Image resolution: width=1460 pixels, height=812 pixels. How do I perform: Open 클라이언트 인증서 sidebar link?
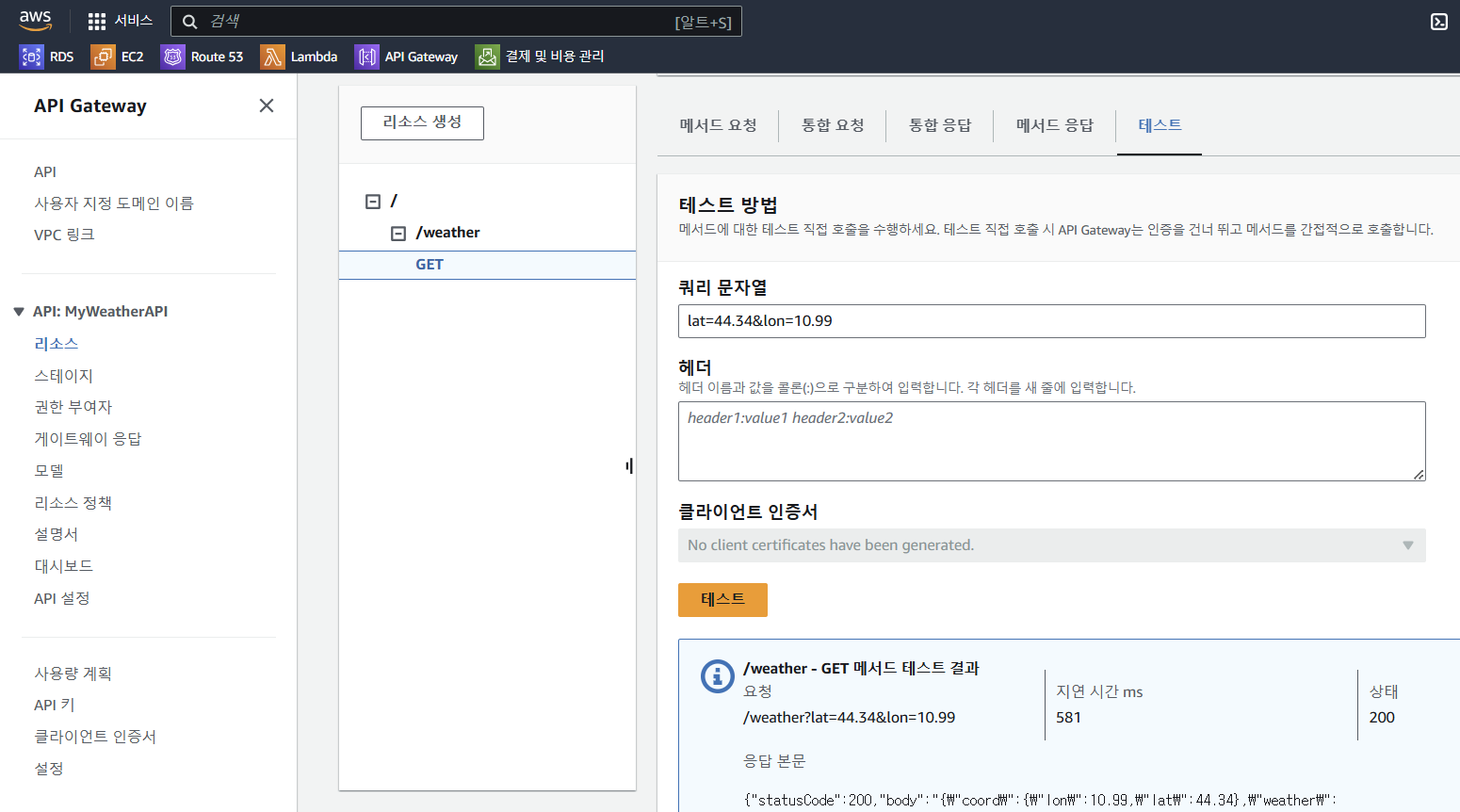(x=95, y=737)
